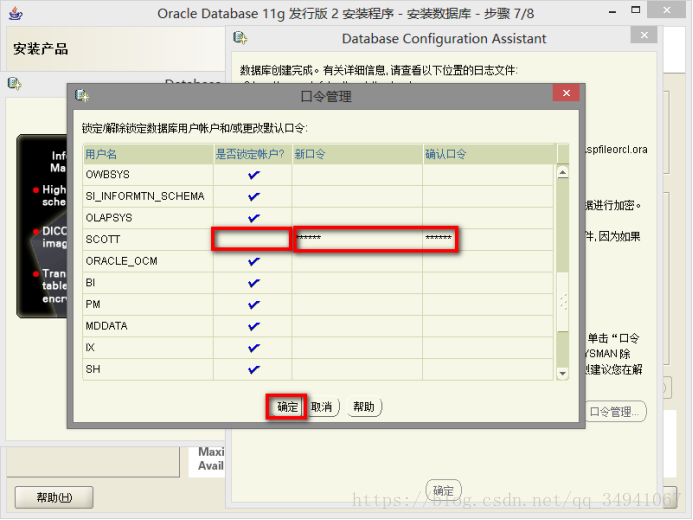This screenshot has height=520, width=693.
Task: Select the BI user name cell
Action: coord(148,283)
